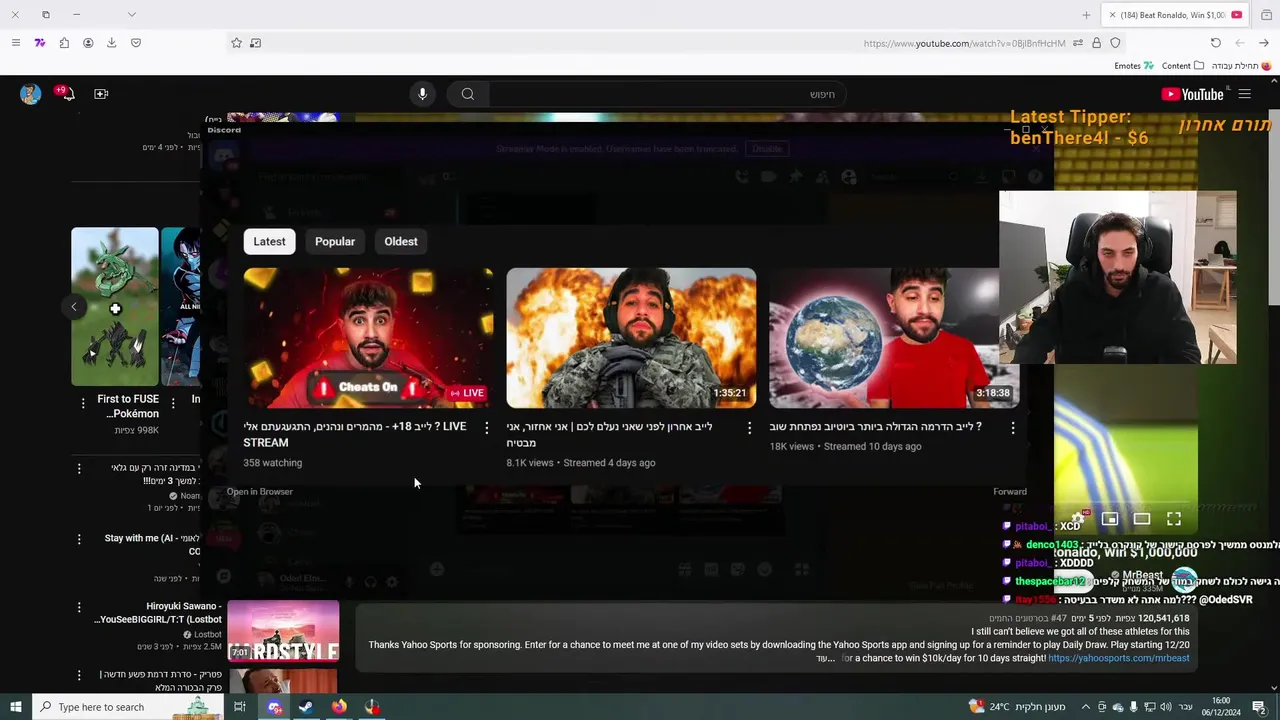This screenshot has height=720, width=1280.
Task: Open the explosion soldier video thumbnail
Action: (x=631, y=338)
